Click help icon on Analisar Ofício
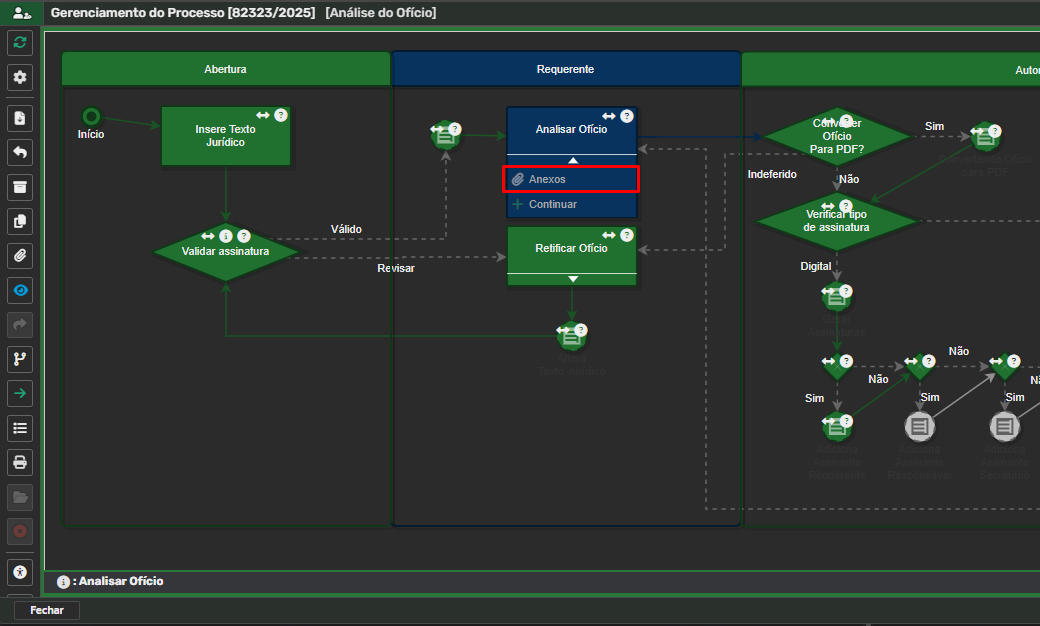 point(627,116)
